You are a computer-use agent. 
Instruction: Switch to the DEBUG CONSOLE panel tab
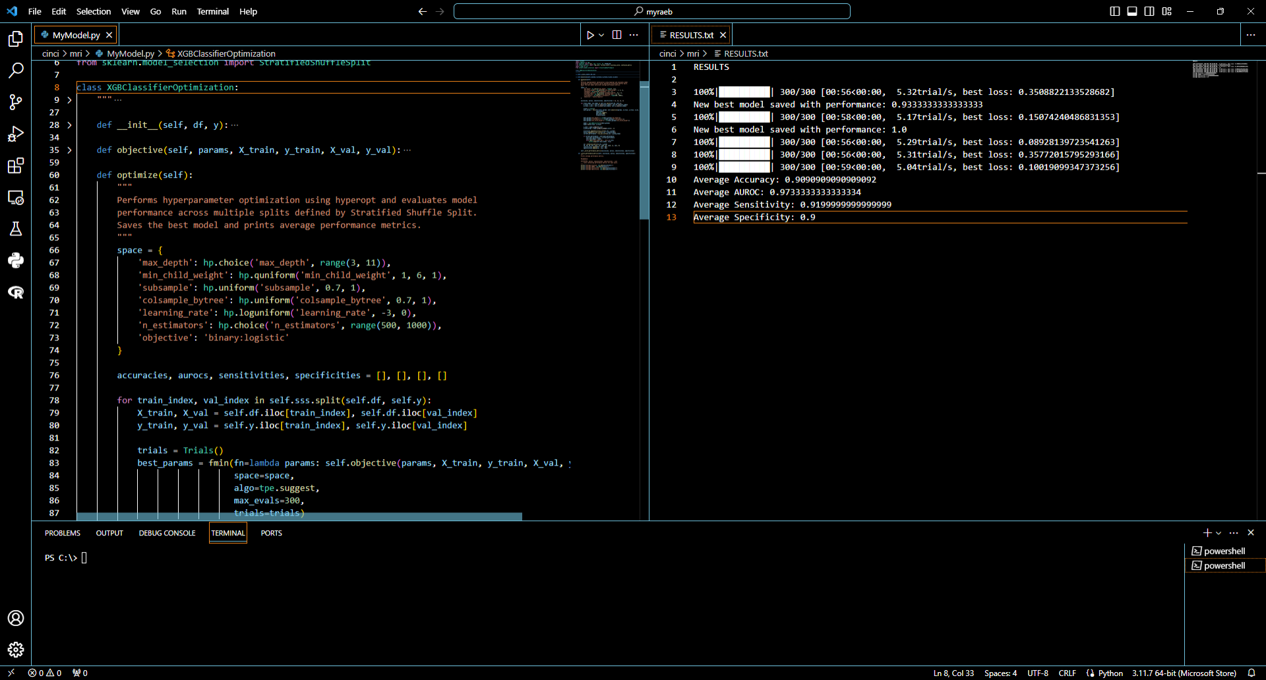coord(167,533)
